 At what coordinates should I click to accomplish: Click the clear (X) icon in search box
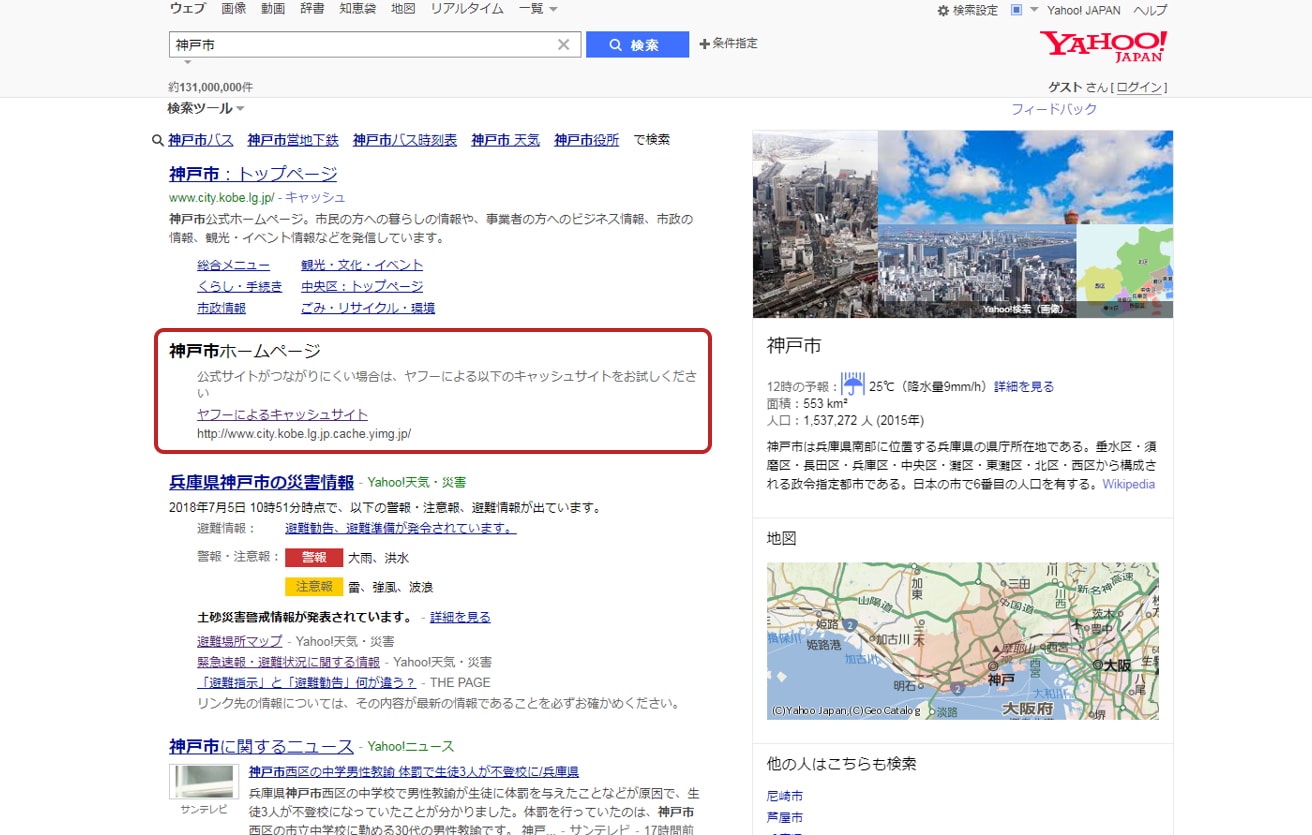[563, 45]
